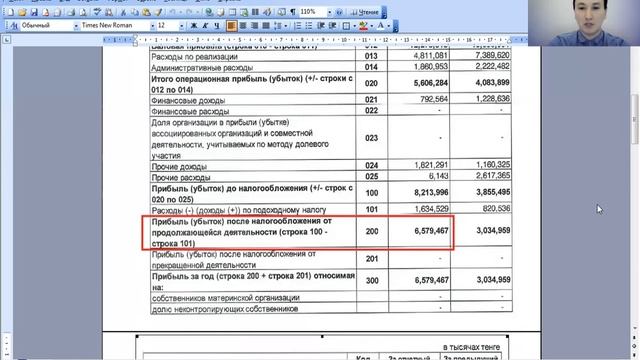Click the Open file folder icon
Image resolution: width=640 pixels, height=360 pixels.
point(22,12)
